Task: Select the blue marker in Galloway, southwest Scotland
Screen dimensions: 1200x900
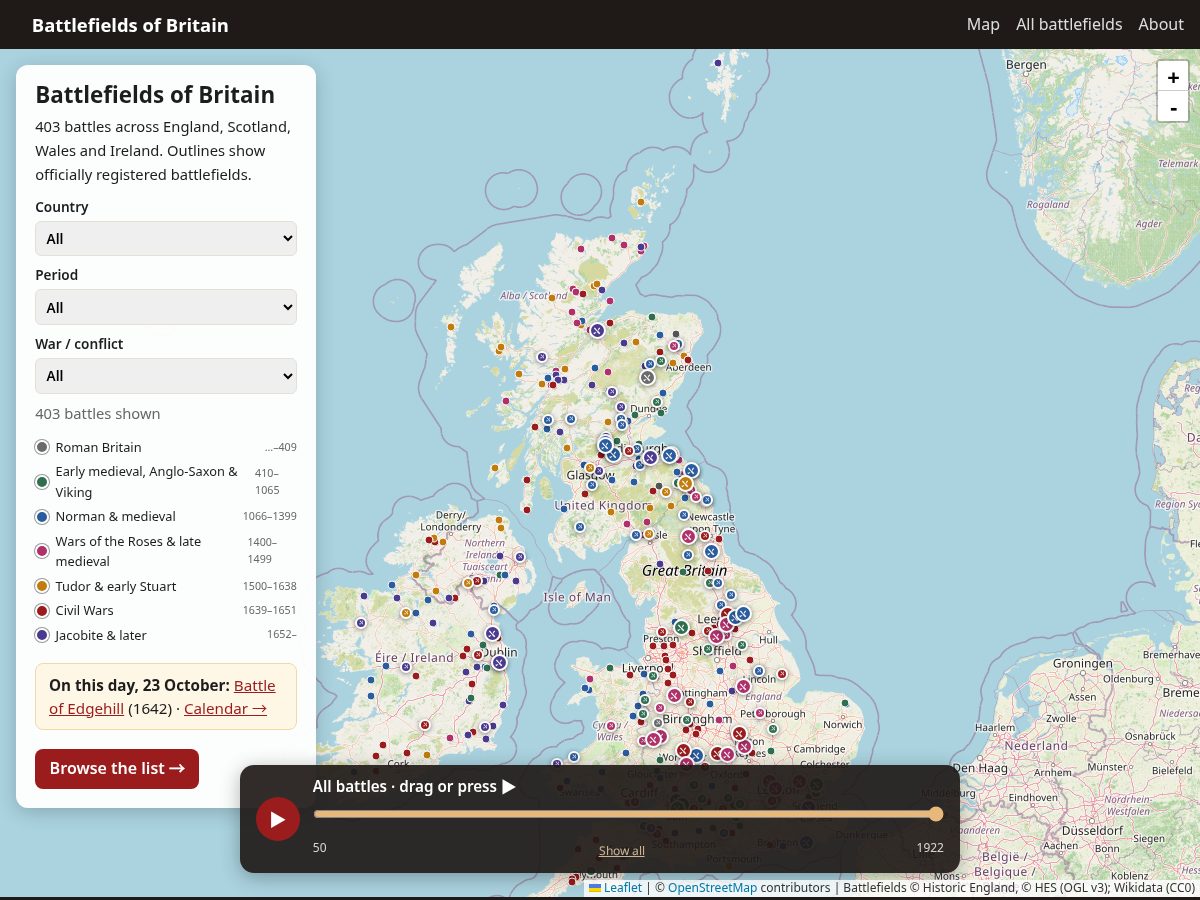Action: pyautogui.click(x=580, y=527)
